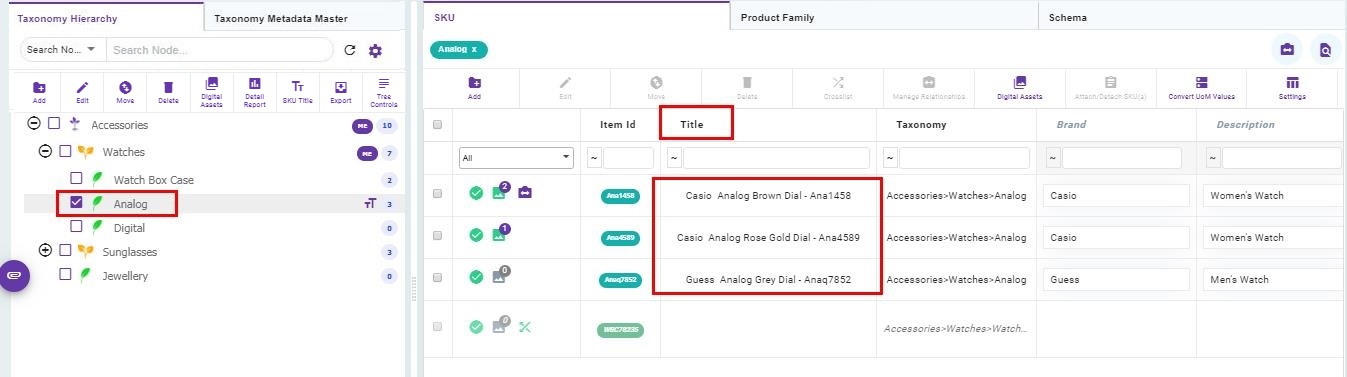Click the image icon with badge 1 on Ana4589
The width and height of the screenshot is (1347, 377).
(499, 235)
